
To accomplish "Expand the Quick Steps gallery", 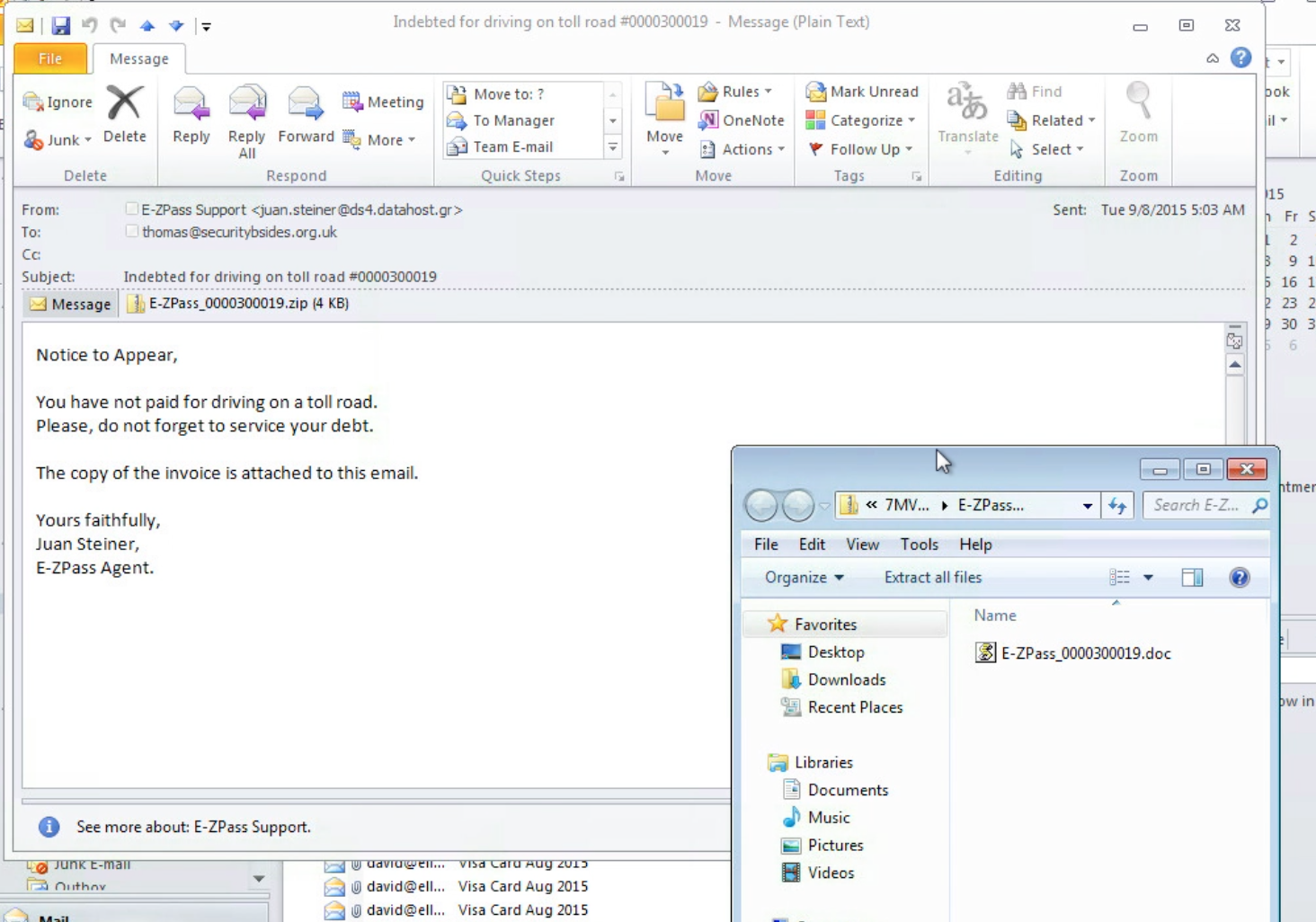I will pyautogui.click(x=613, y=147).
